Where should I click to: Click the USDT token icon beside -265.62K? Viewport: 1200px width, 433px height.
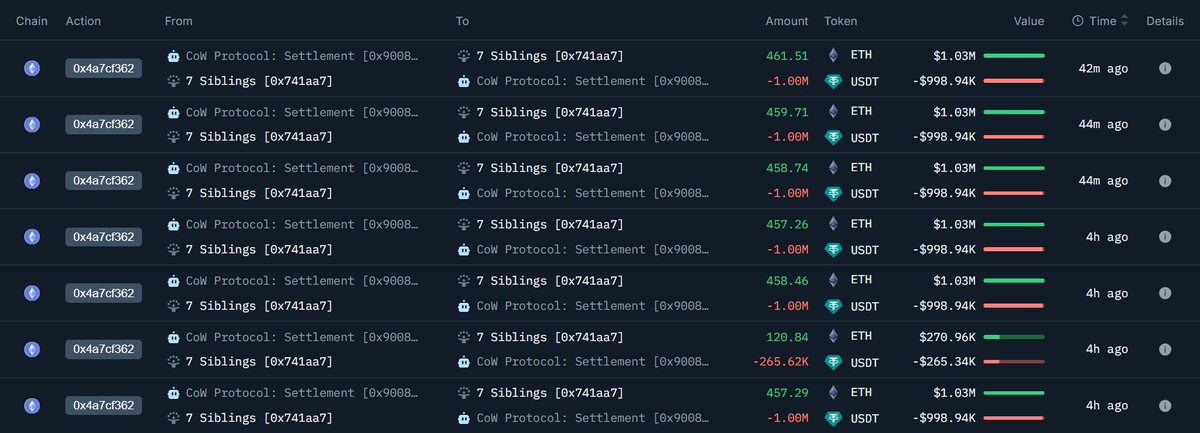[833, 361]
